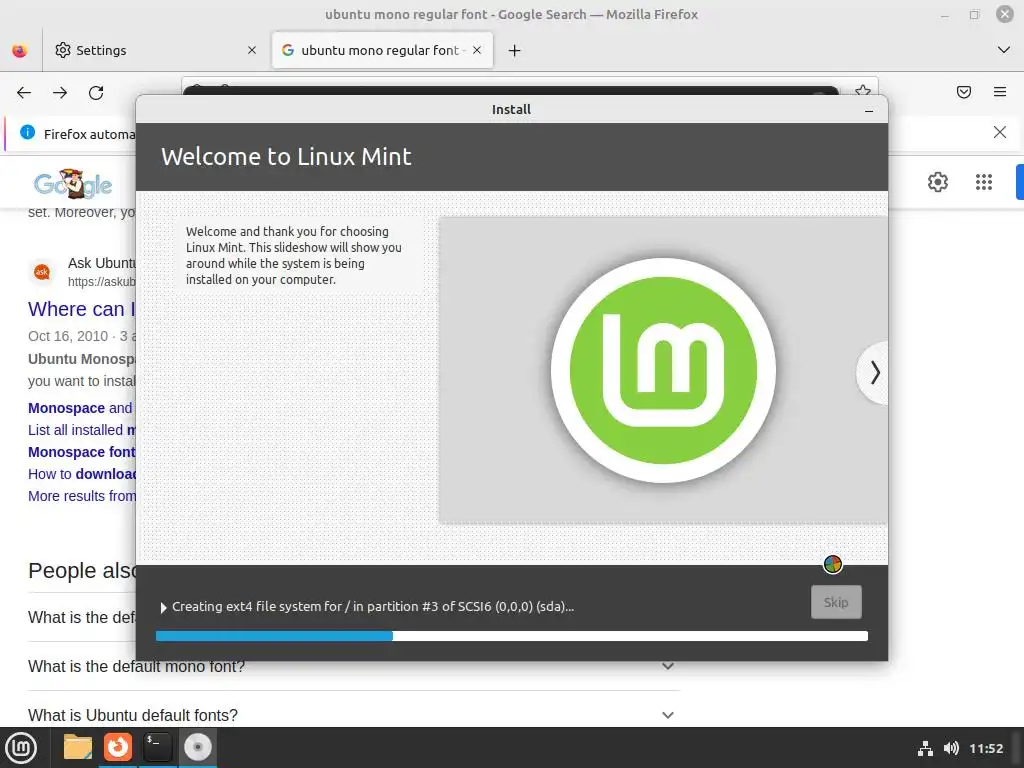Expand the installation details disclosure triangle
Viewport: 1024px width, 768px height.
(163, 607)
